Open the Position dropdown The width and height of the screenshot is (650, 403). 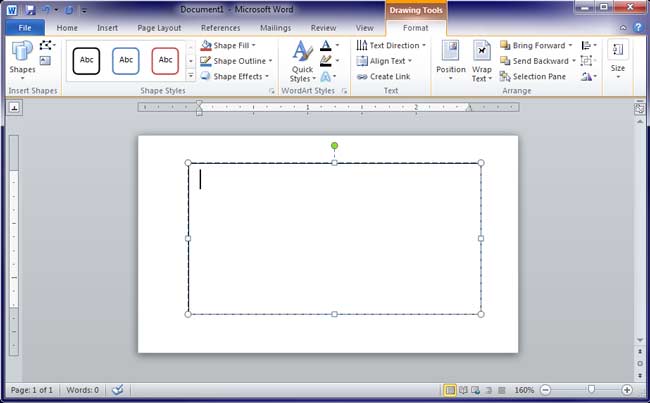[451, 61]
